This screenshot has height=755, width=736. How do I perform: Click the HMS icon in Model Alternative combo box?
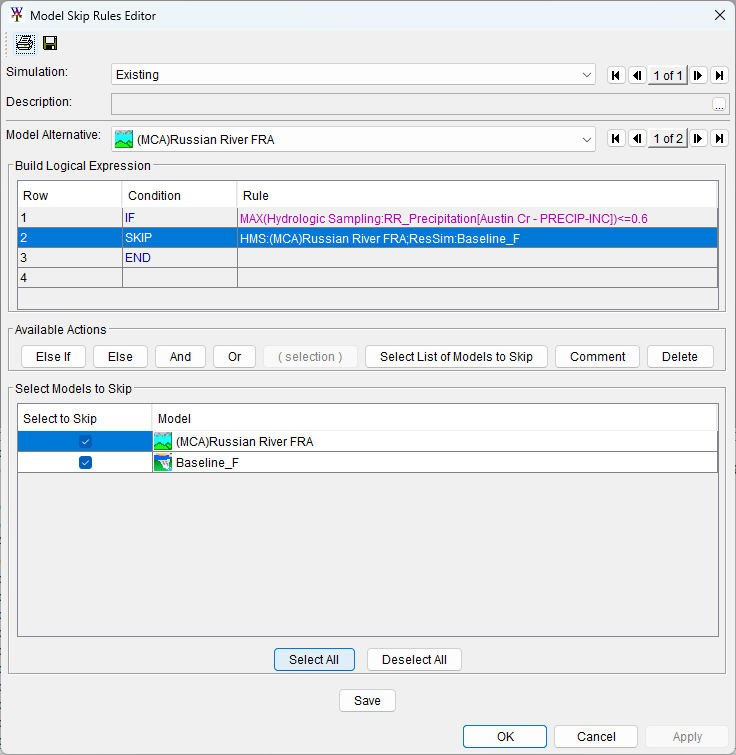coord(124,140)
